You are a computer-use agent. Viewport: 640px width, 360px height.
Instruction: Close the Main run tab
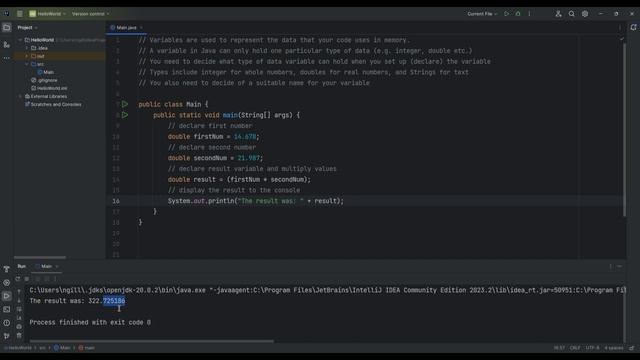(x=57, y=266)
